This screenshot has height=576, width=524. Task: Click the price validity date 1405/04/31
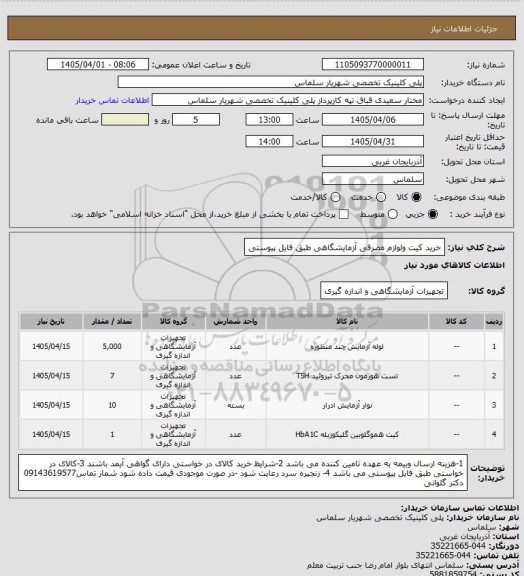click(373, 142)
